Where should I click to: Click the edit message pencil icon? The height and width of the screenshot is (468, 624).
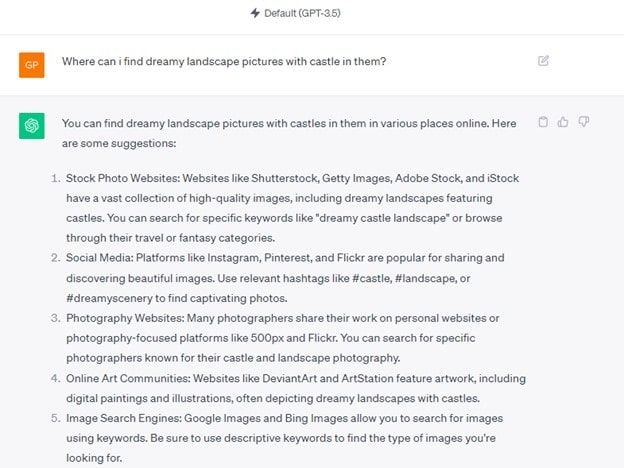tap(543, 61)
